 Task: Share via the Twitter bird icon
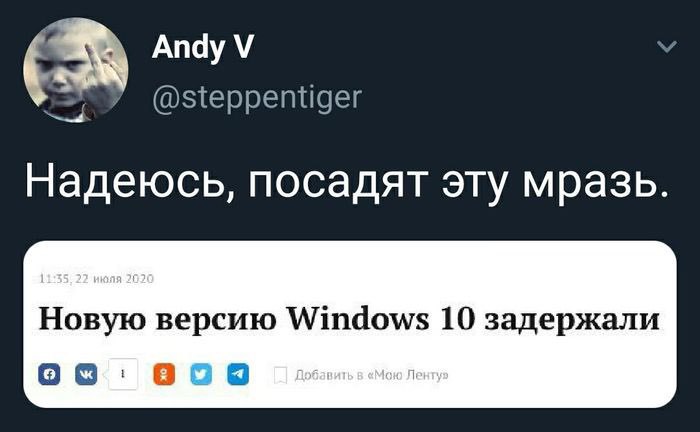click(201, 374)
